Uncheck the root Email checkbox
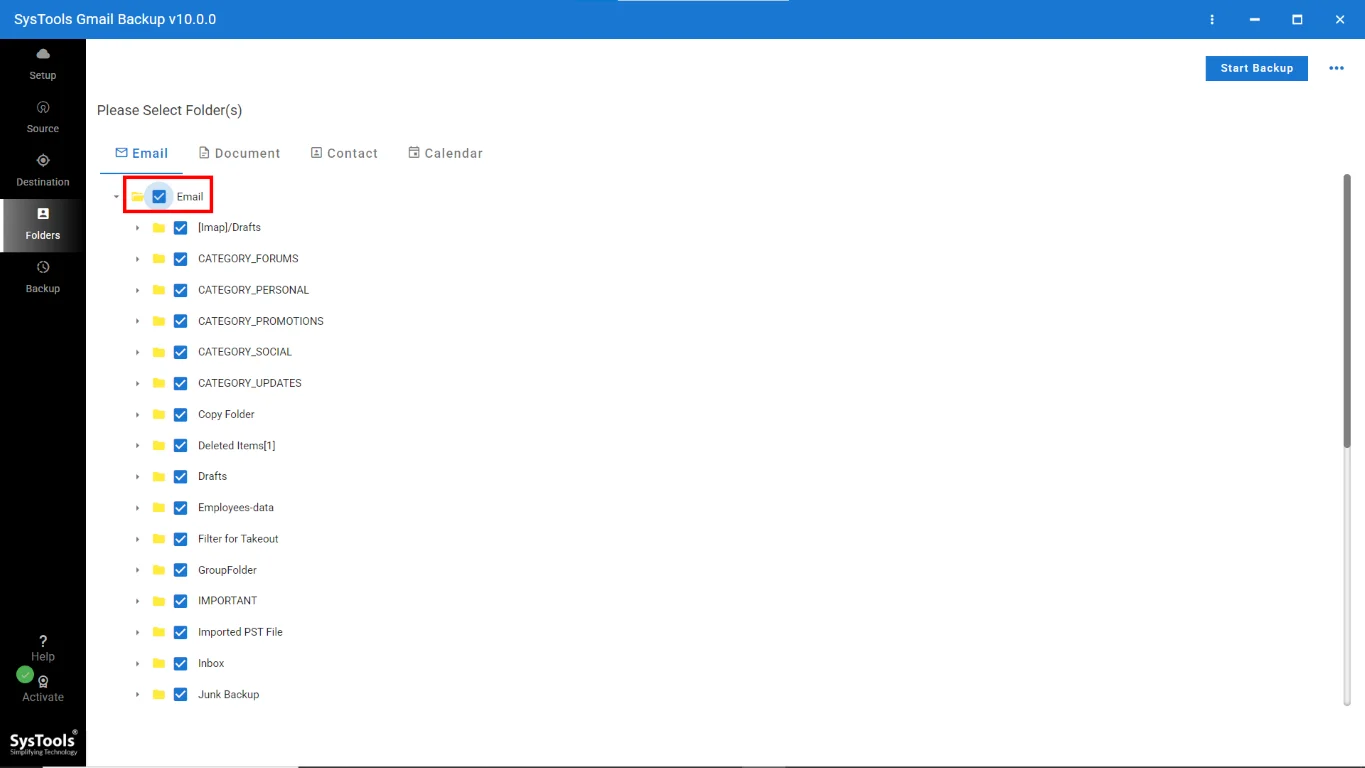Viewport: 1365px width, 768px height. [159, 197]
